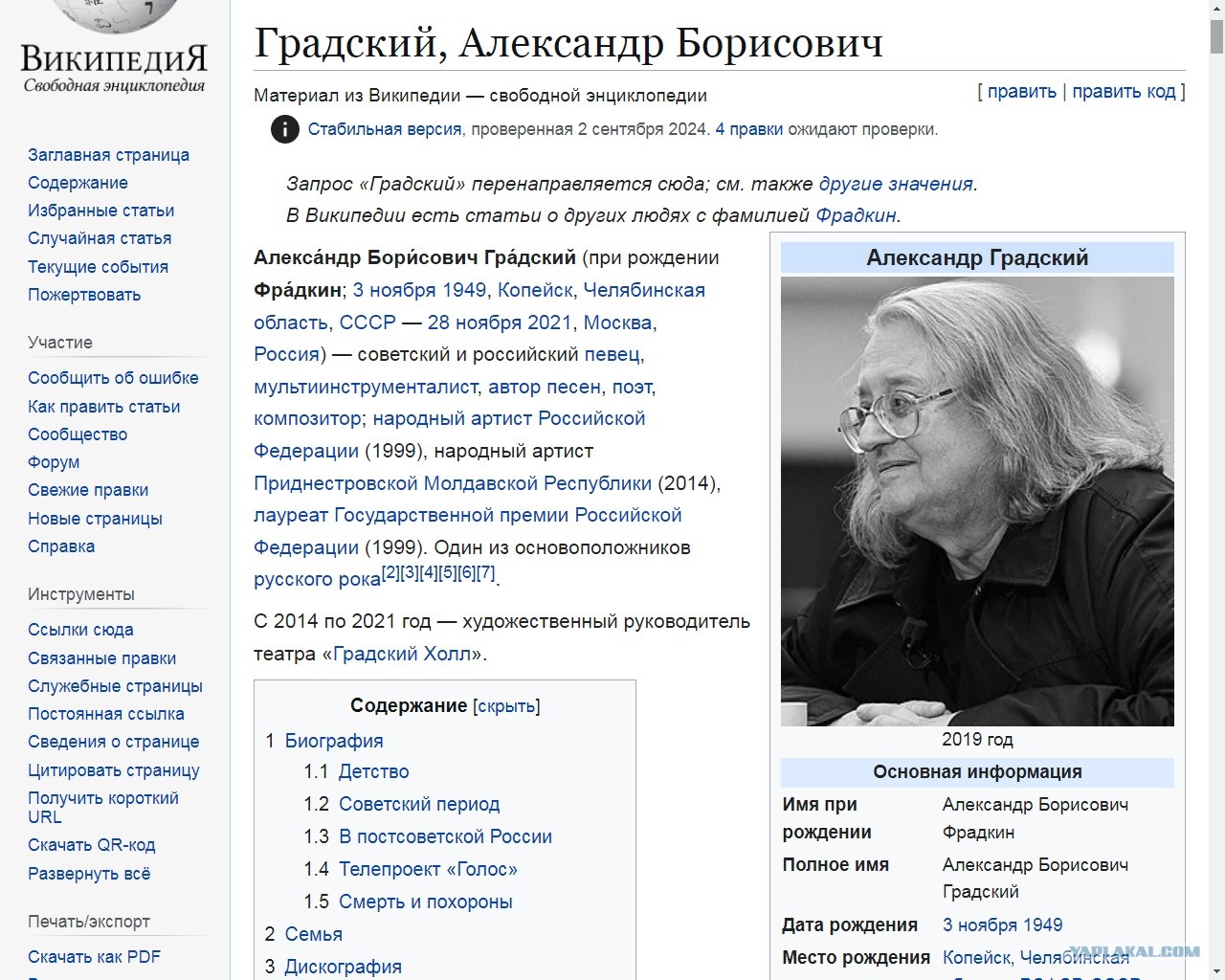
Task: Open the "мультиинструменталист" link
Action: click(366, 387)
